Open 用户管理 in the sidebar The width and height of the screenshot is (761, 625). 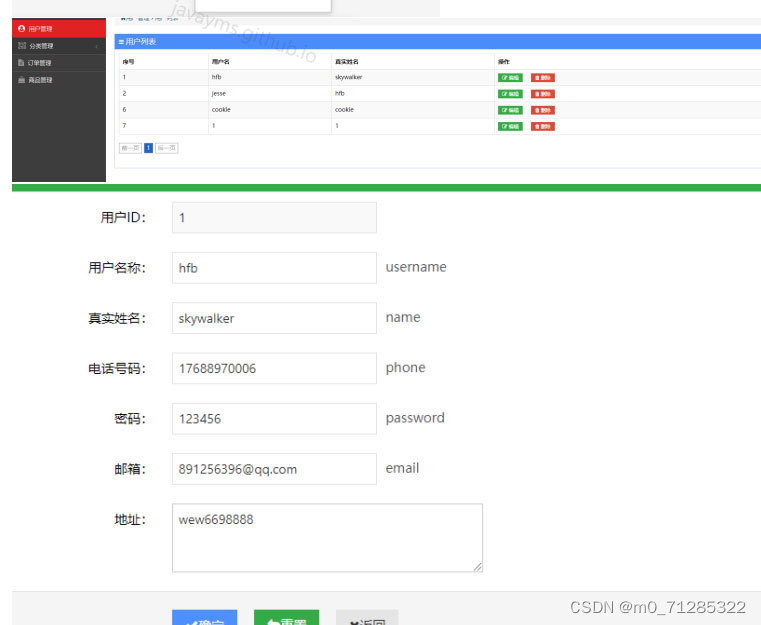click(x=59, y=29)
